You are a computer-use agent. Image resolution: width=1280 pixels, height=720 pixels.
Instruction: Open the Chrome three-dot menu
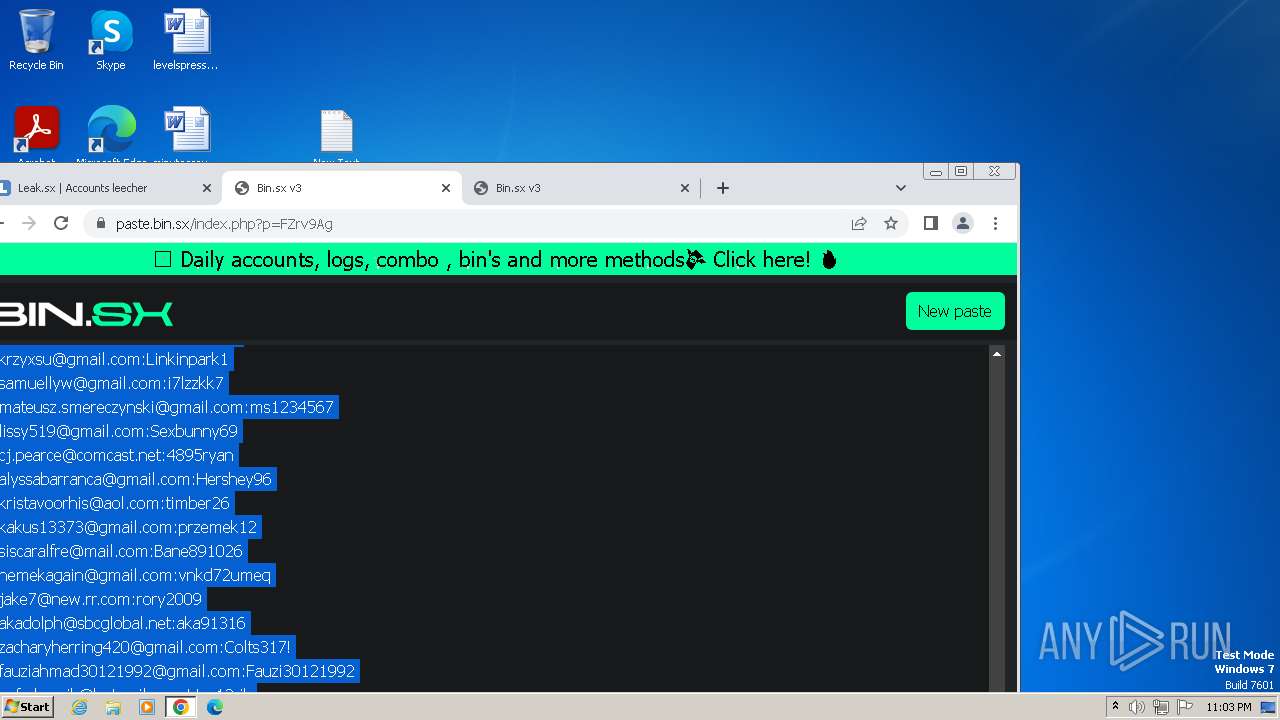[x=995, y=224]
